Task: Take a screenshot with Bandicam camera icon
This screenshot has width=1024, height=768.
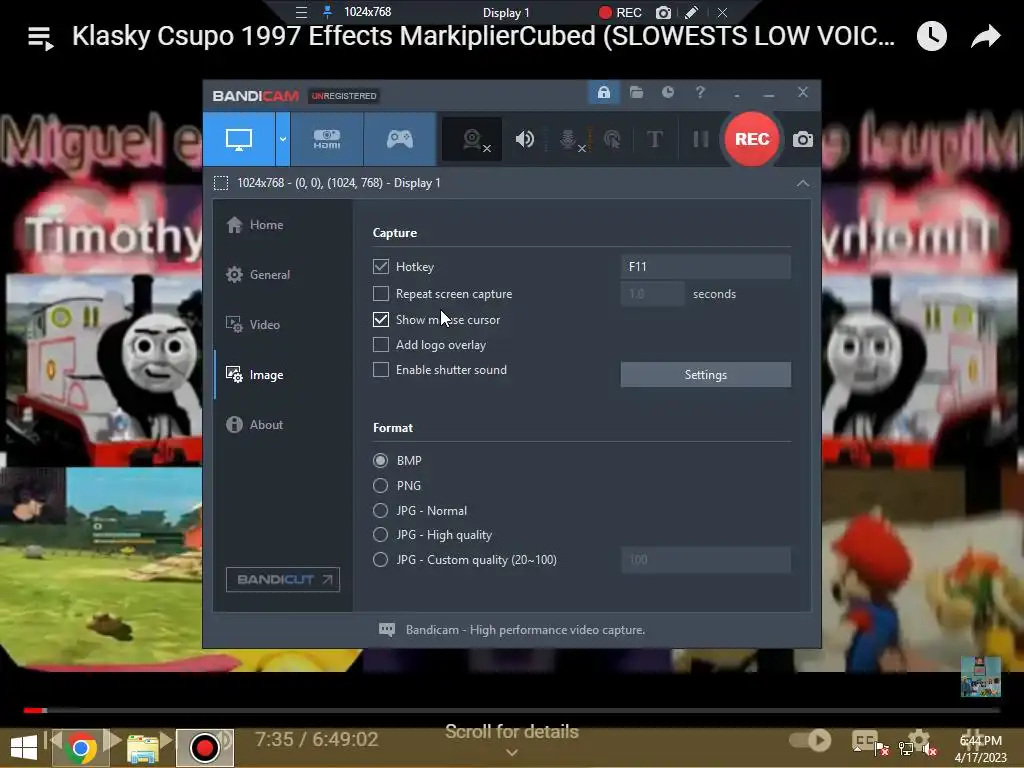Action: coord(803,139)
